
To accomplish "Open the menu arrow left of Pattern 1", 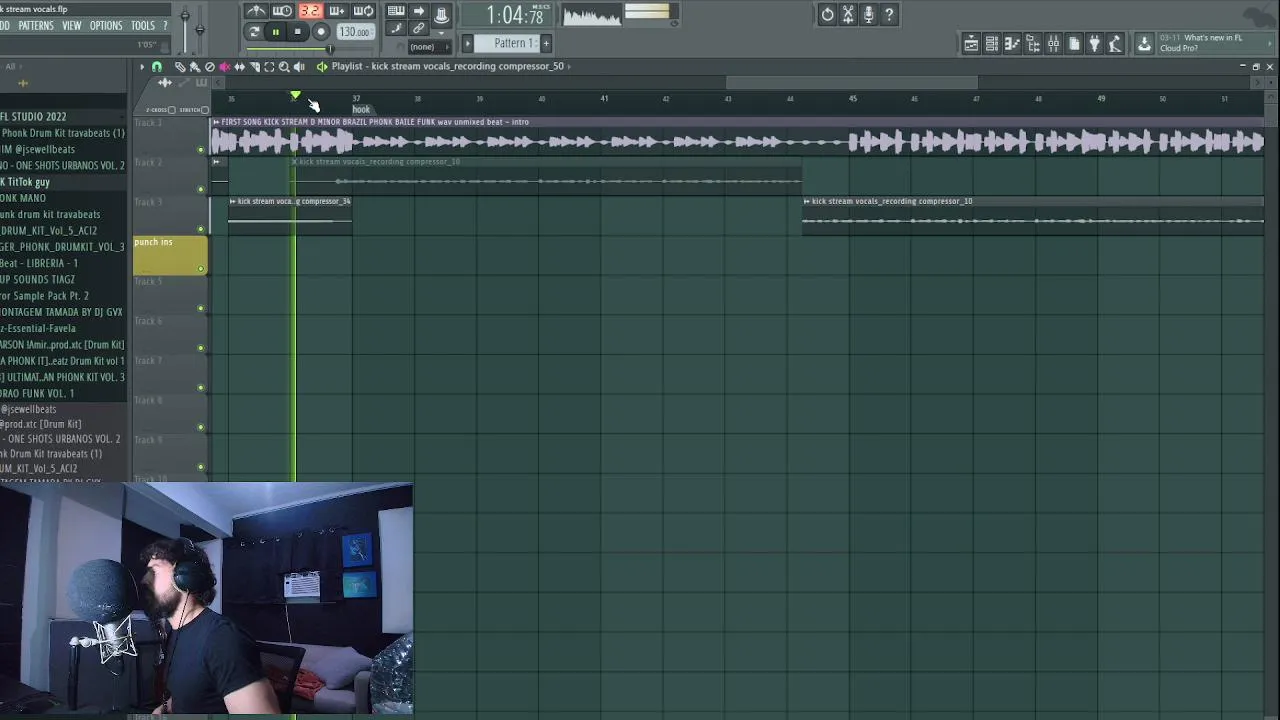I will (x=467, y=43).
